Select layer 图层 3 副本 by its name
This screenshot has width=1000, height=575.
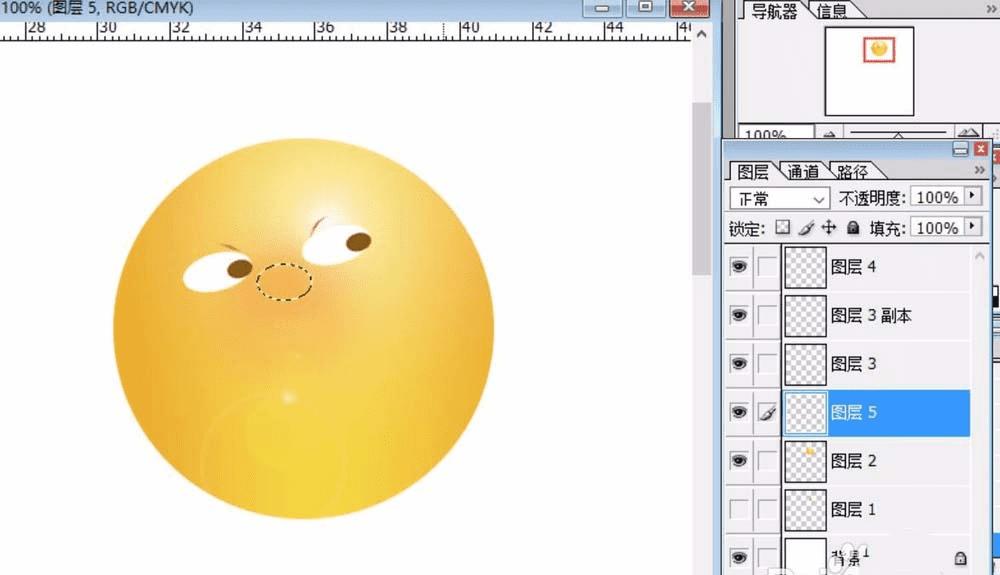tap(871, 315)
